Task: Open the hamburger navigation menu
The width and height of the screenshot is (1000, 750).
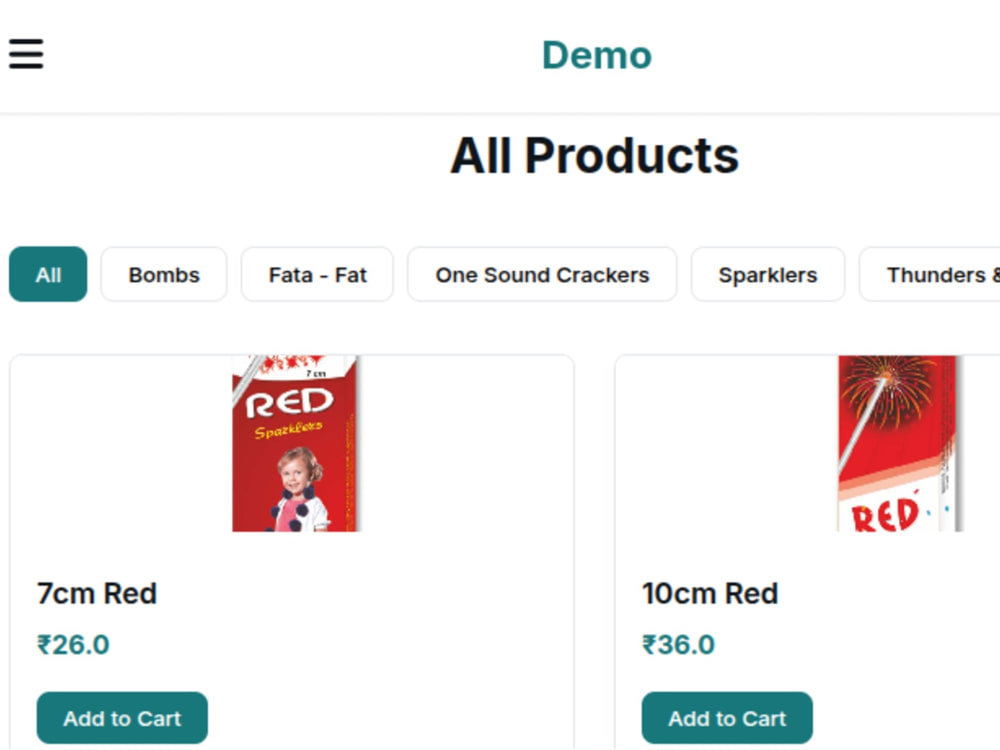Action: click(26, 54)
